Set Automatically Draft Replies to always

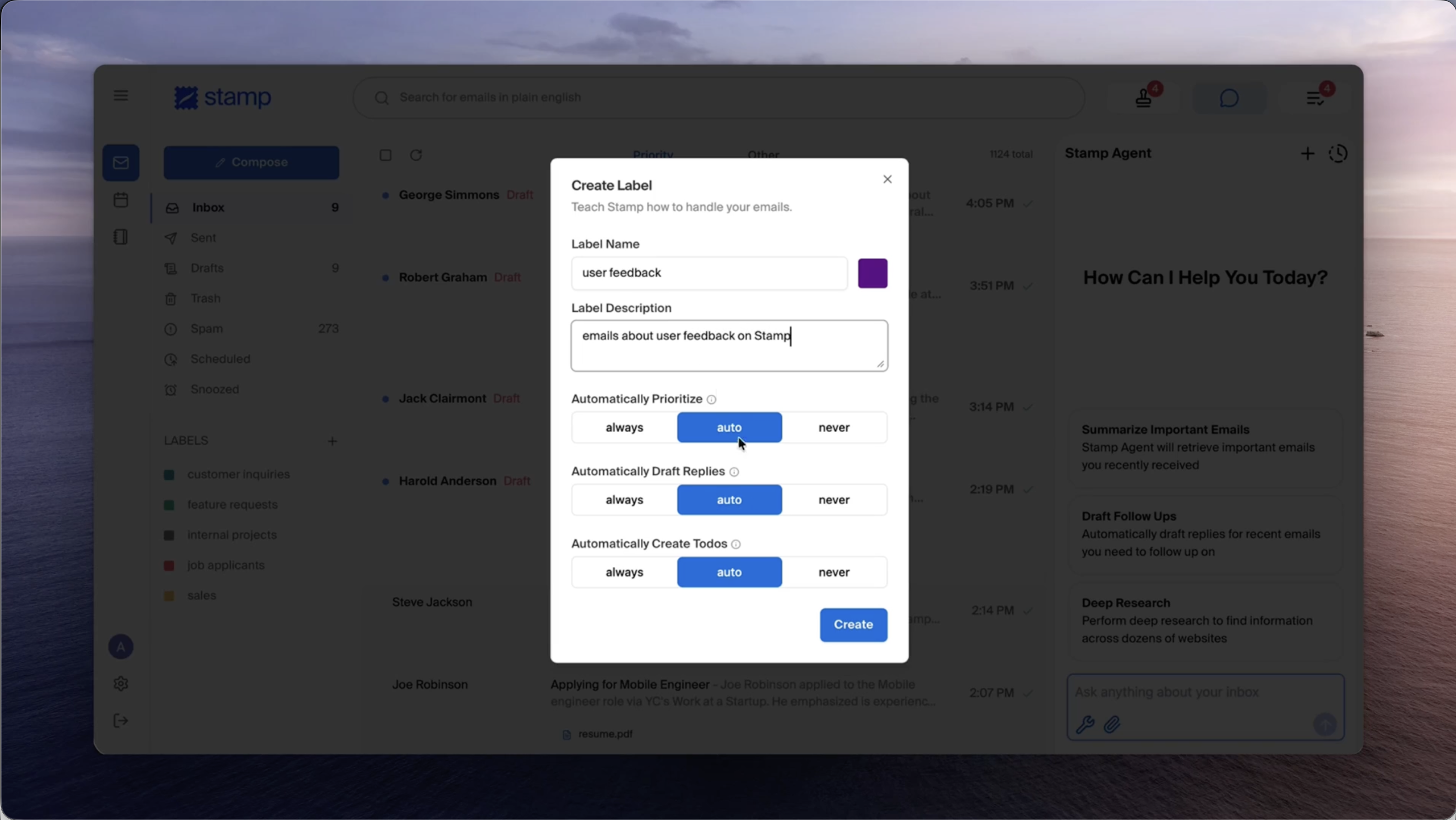pyautogui.click(x=624, y=500)
